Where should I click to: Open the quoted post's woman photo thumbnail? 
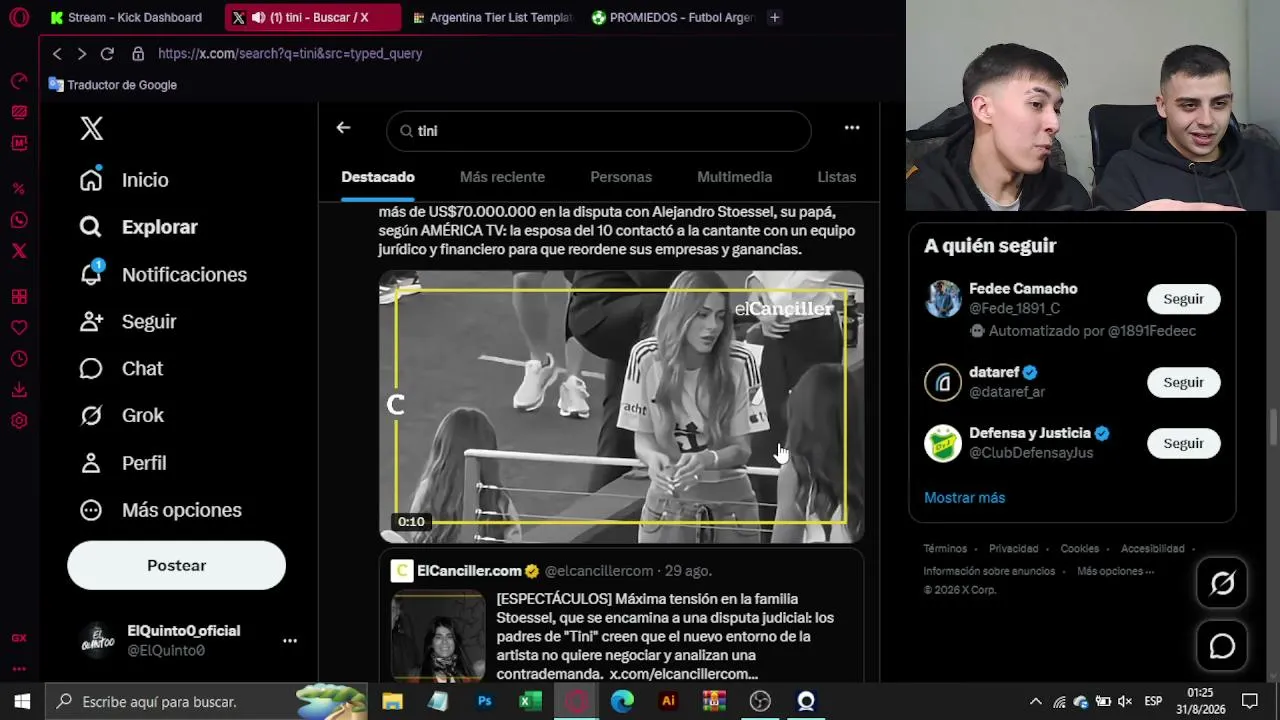[438, 635]
